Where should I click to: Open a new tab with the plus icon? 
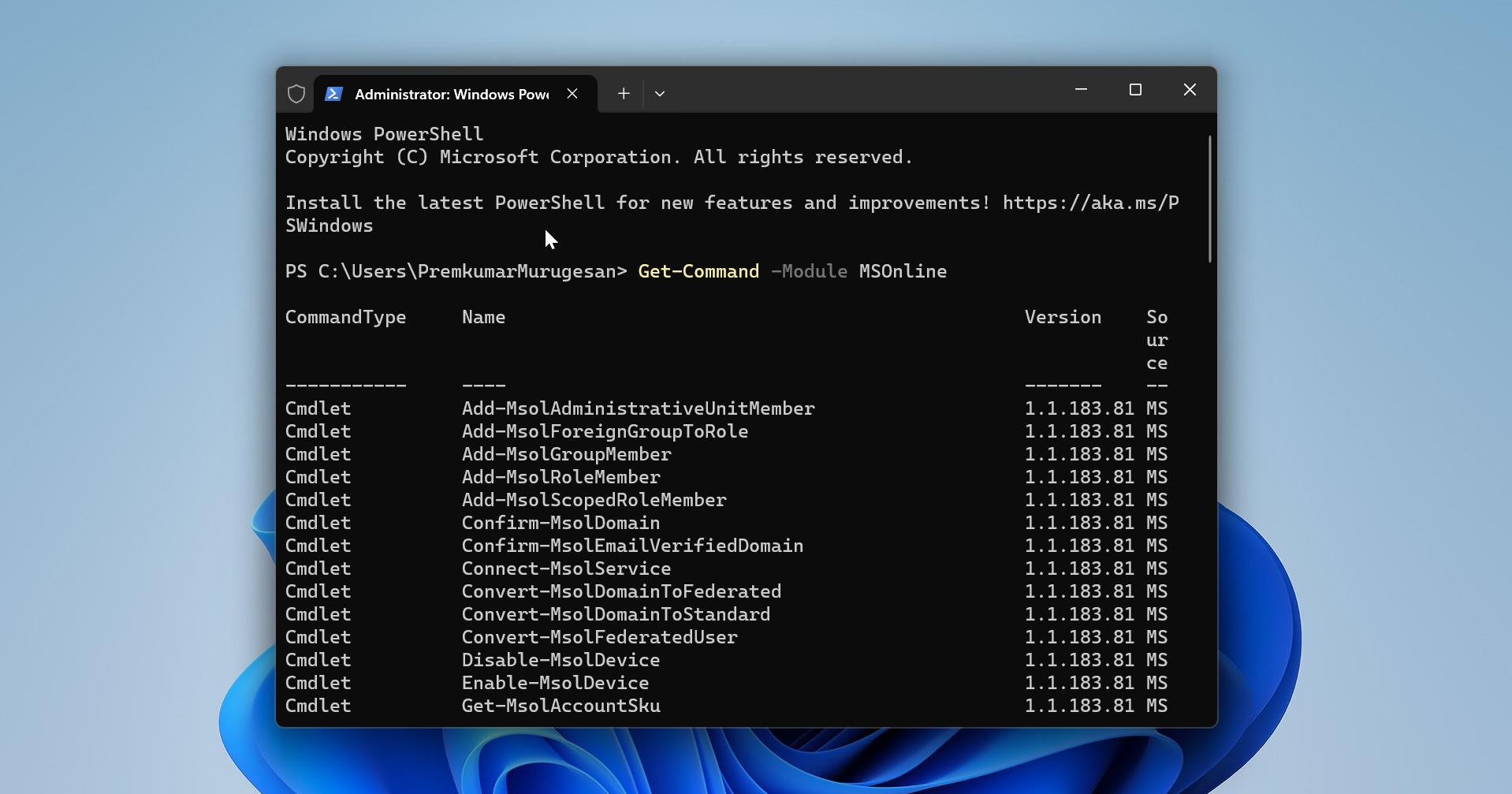click(623, 93)
